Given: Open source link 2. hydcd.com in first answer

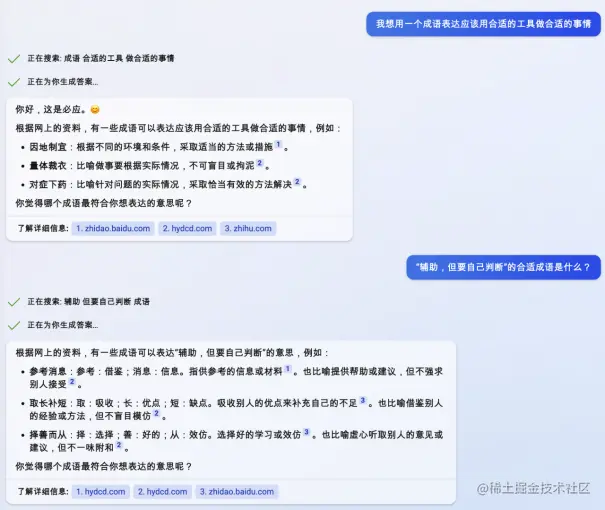Looking at the screenshot, I should click(187, 228).
